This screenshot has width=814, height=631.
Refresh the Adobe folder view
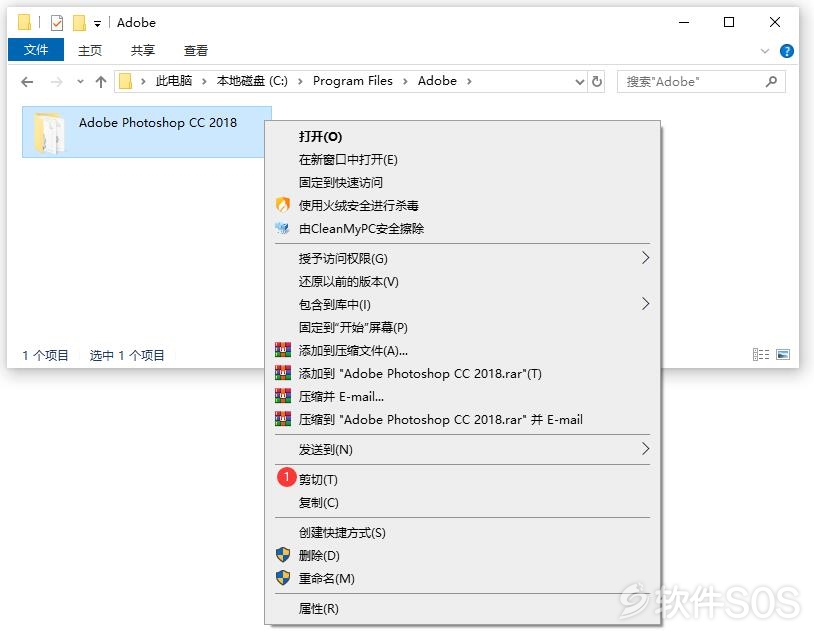pos(597,82)
